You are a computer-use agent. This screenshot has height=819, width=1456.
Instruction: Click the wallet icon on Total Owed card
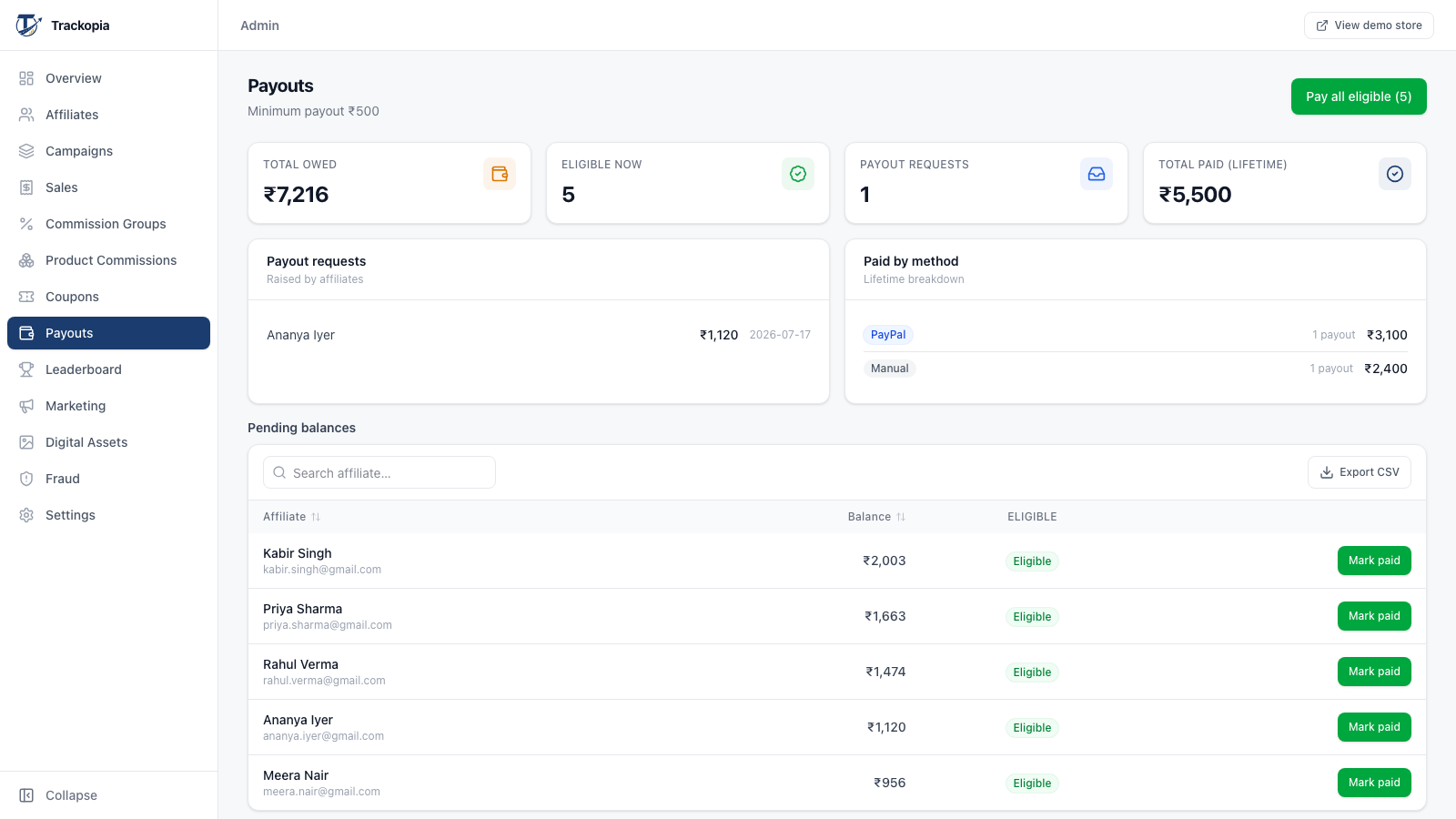pyautogui.click(x=500, y=174)
